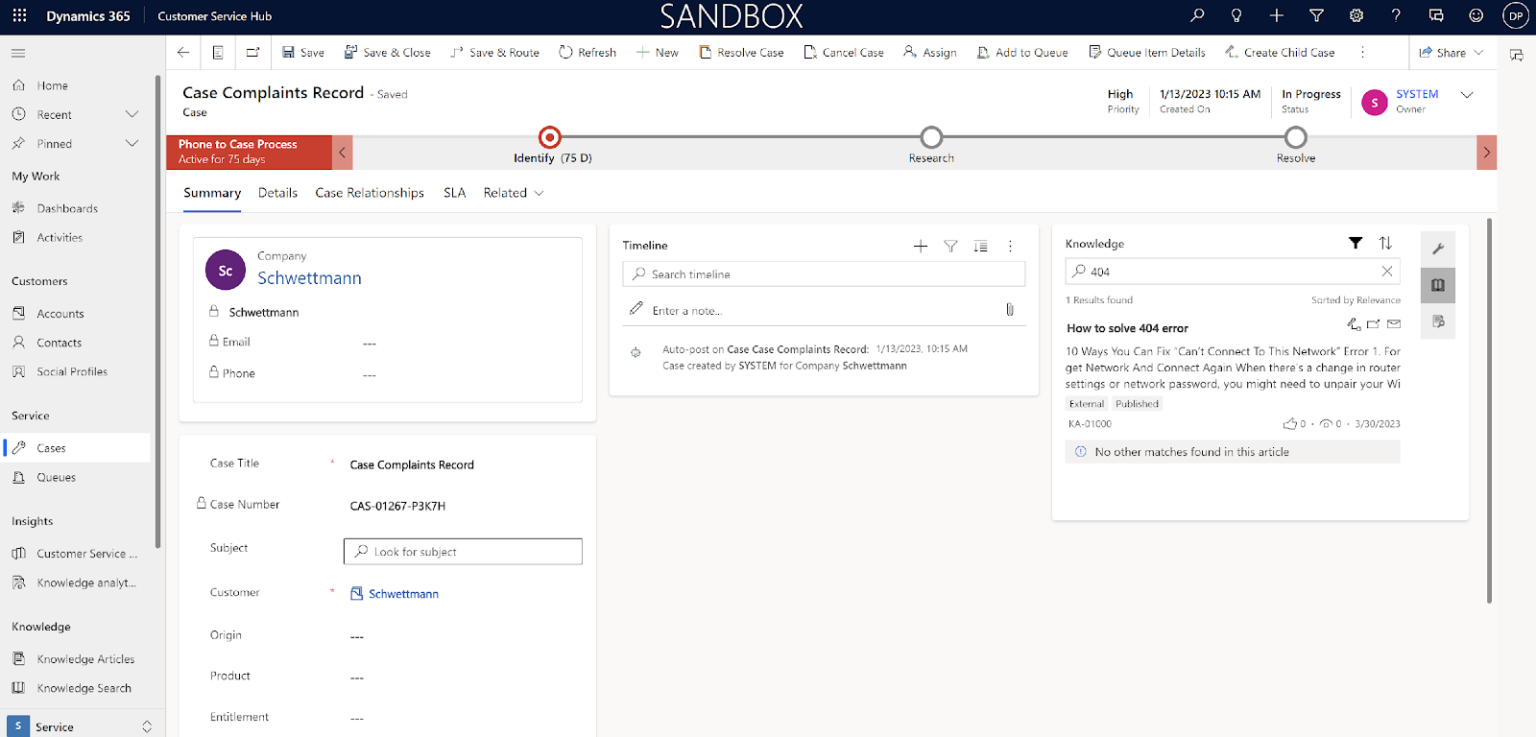Open the wrench tools pane on the right
This screenshot has width=1536, height=737.
tap(1437, 247)
